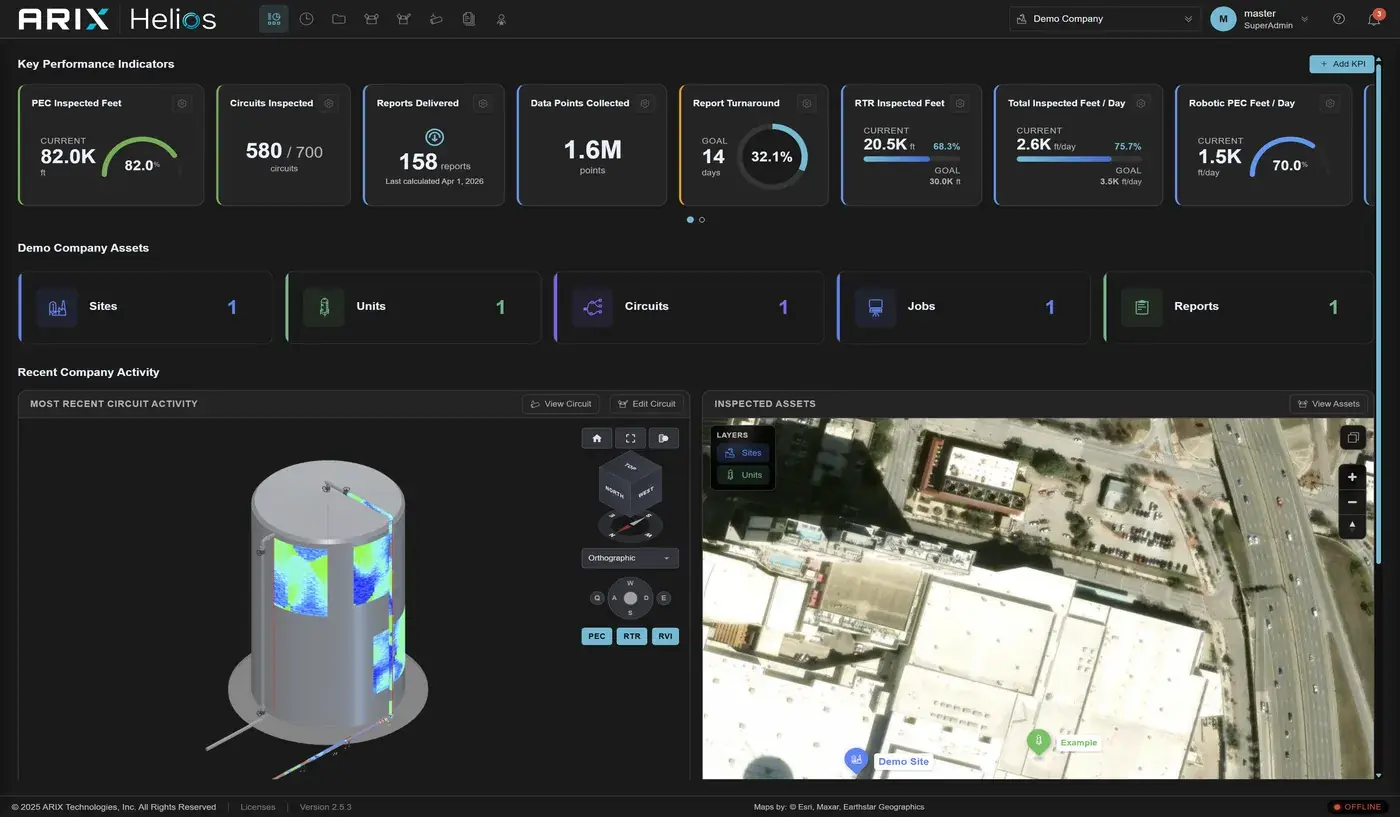Click the clipping view icon beside fullscreen
The image size is (1400, 817).
point(664,438)
